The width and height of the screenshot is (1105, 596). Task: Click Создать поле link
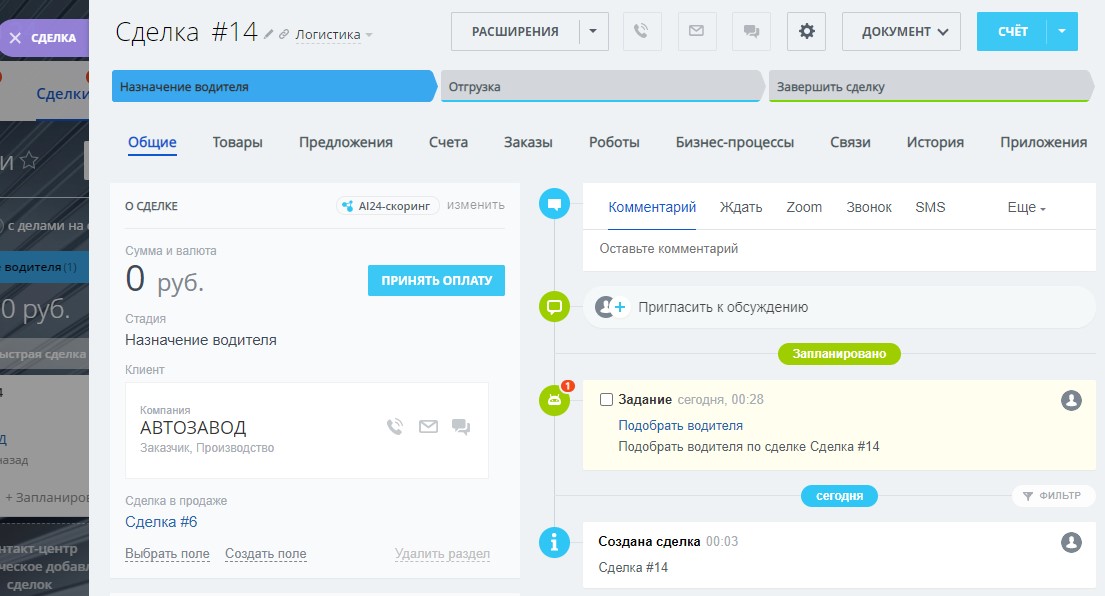click(266, 554)
